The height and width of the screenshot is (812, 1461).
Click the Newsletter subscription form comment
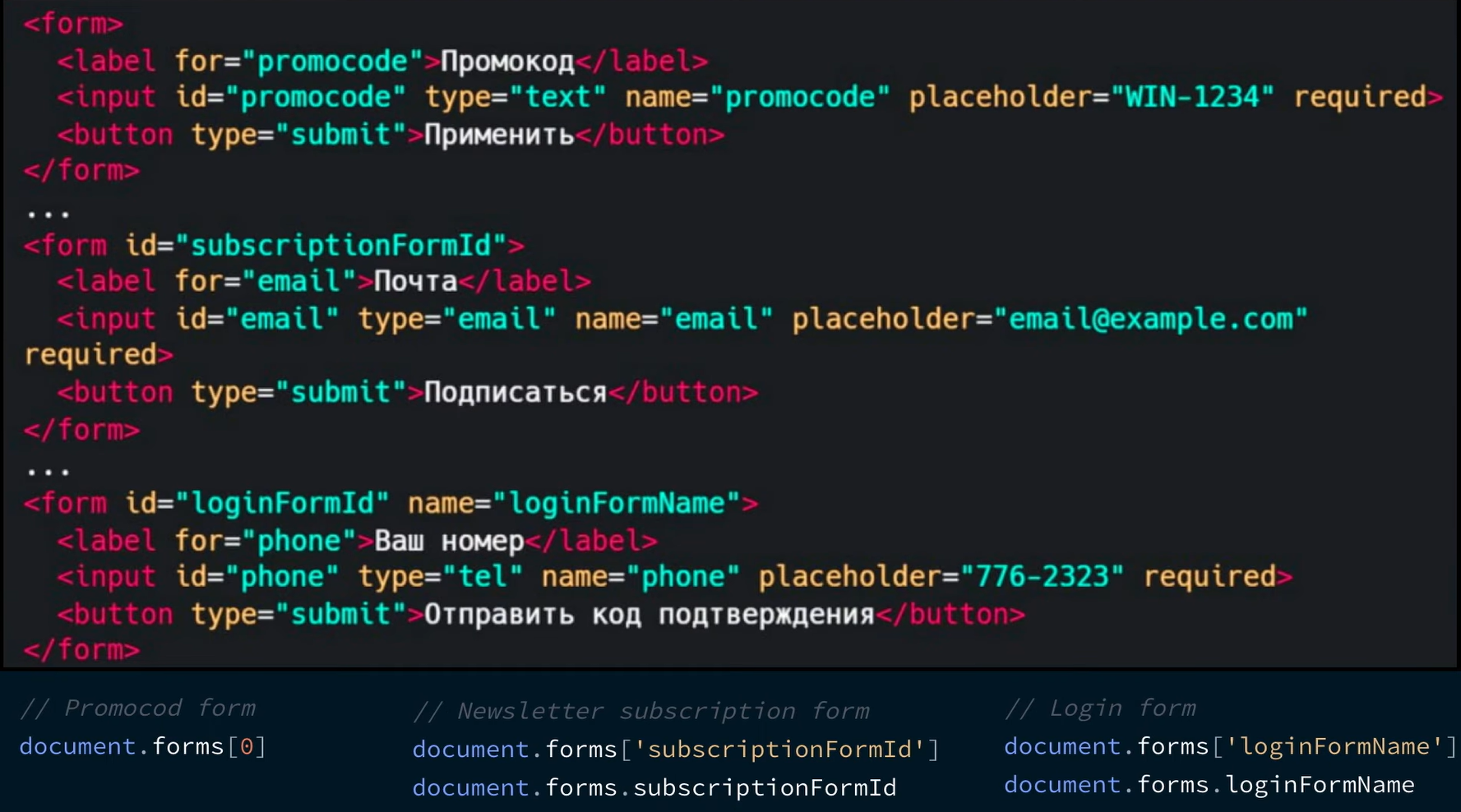[x=641, y=710]
